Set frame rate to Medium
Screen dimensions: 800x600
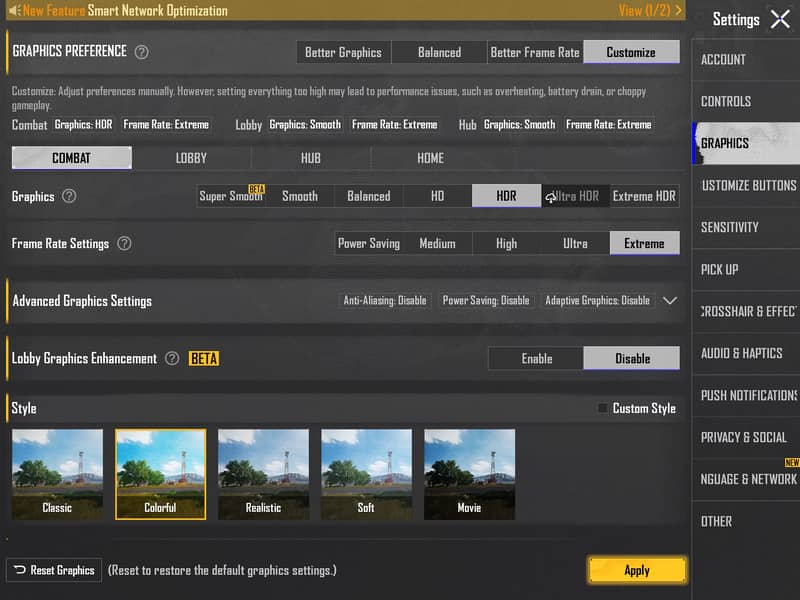click(x=438, y=243)
